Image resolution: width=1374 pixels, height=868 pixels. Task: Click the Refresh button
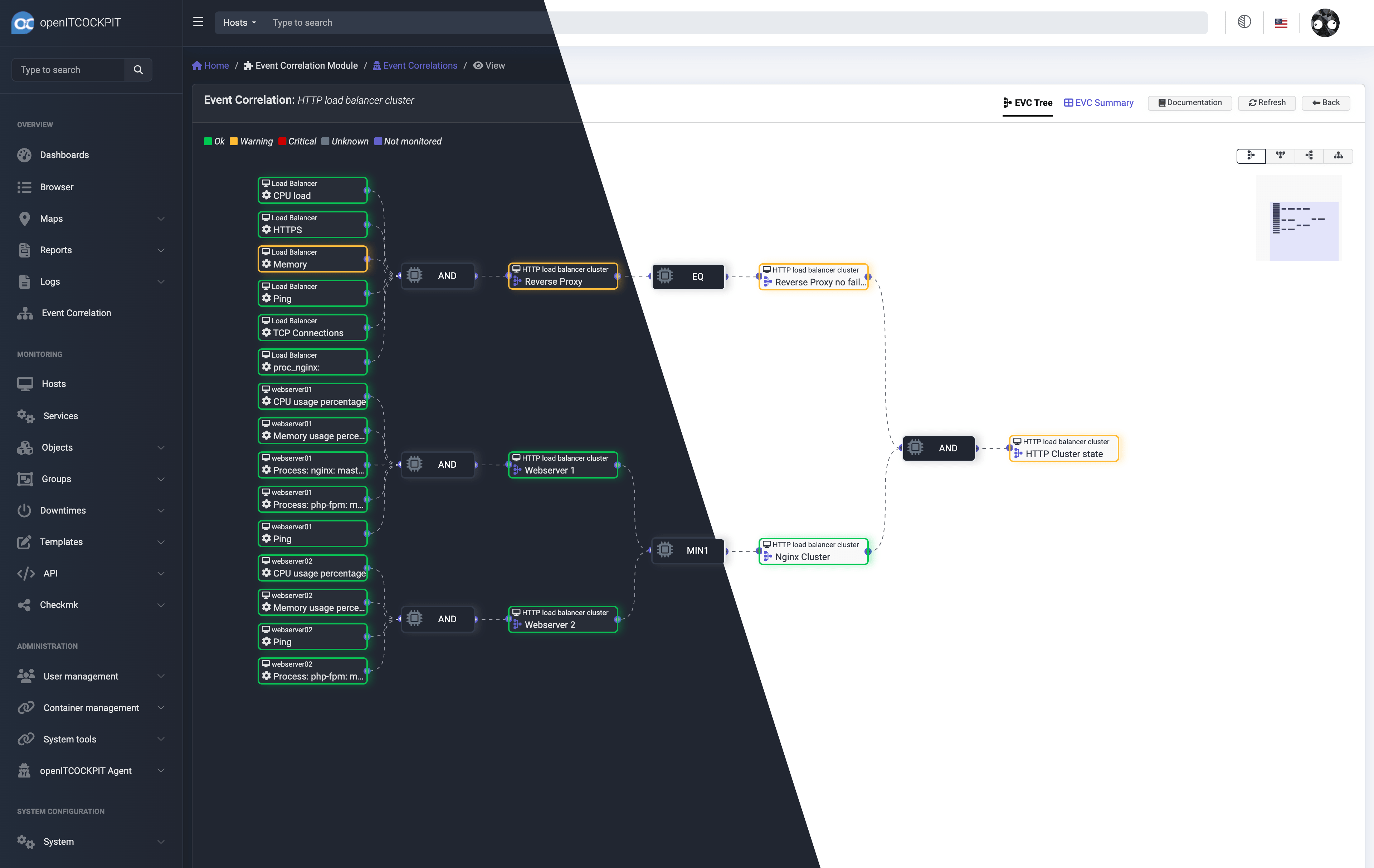coord(1267,103)
